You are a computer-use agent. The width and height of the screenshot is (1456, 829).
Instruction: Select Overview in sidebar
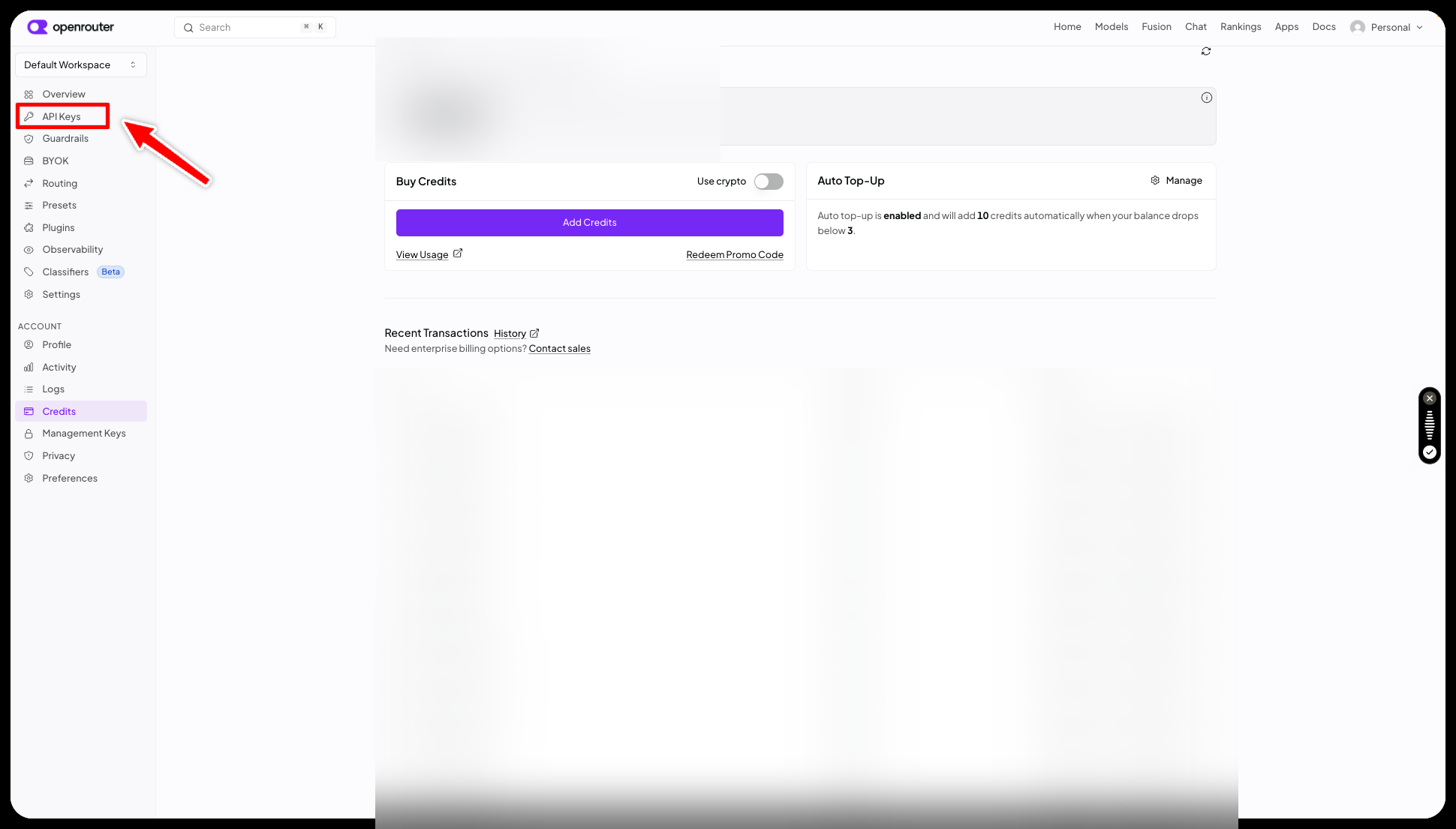pos(81,95)
